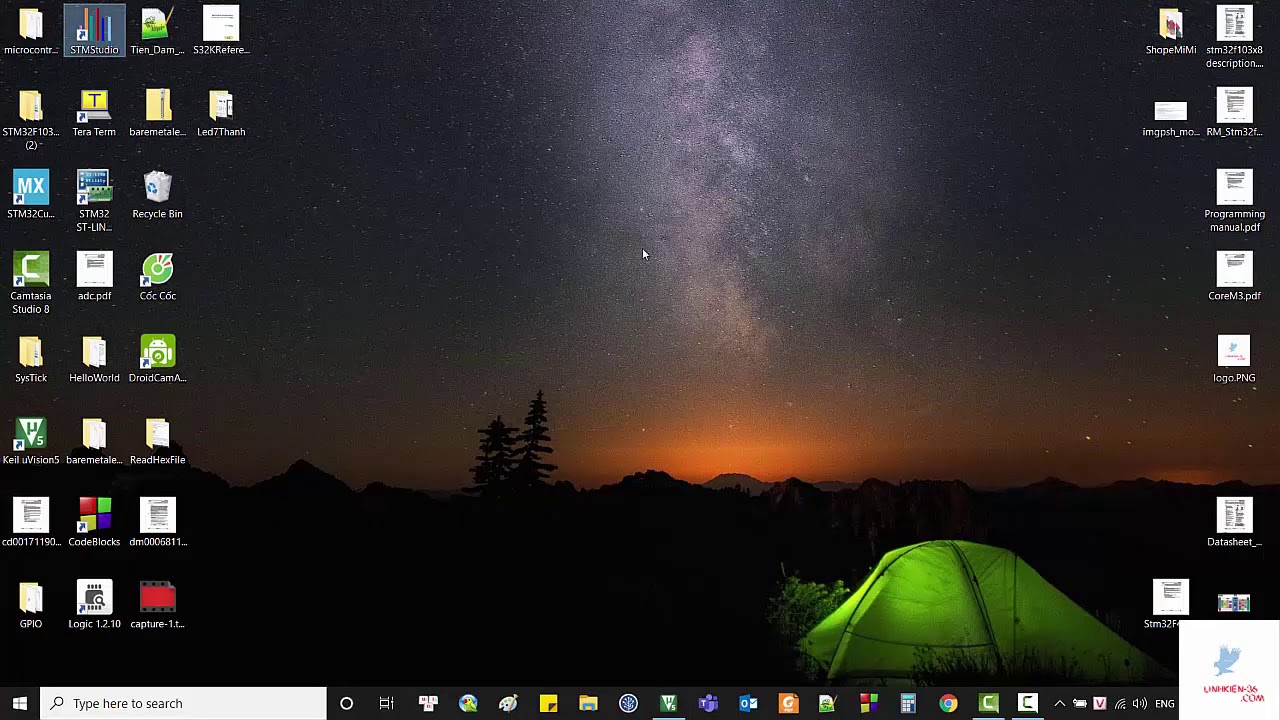Select the HelloWorld folder

pos(94,359)
